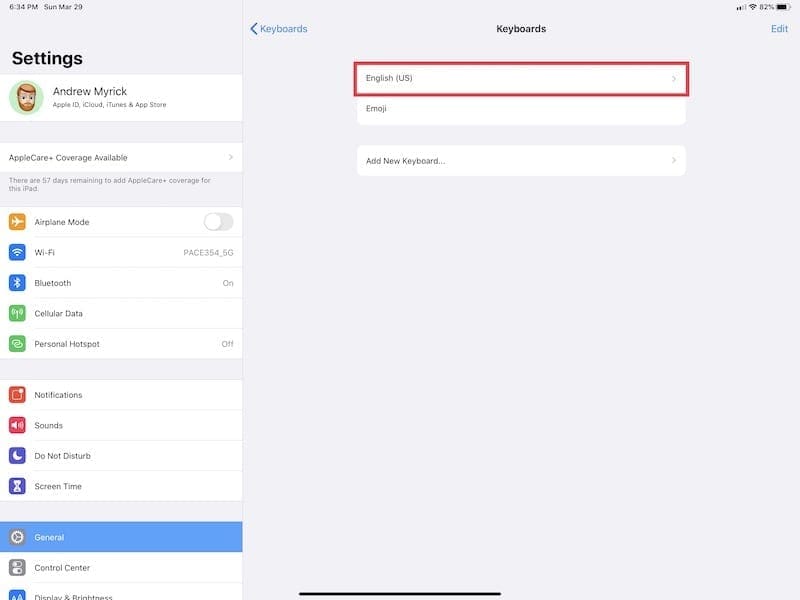
Task: Open Do Not Disturb moon icon
Action: [x=17, y=456]
